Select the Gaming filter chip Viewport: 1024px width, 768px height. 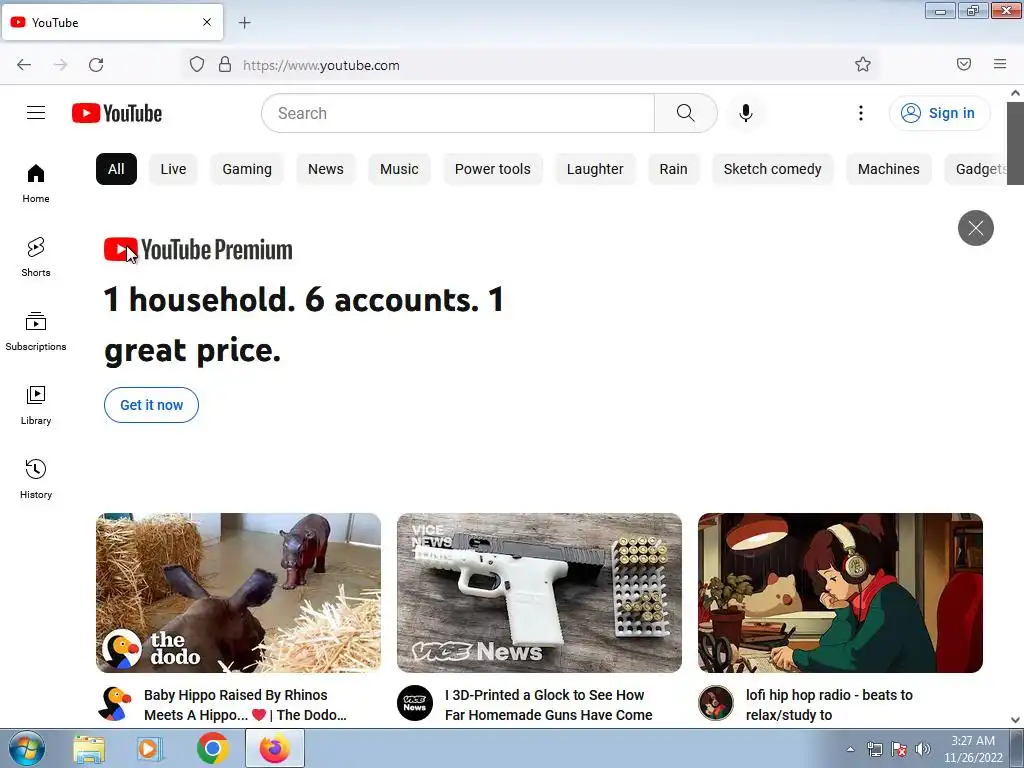tap(247, 169)
